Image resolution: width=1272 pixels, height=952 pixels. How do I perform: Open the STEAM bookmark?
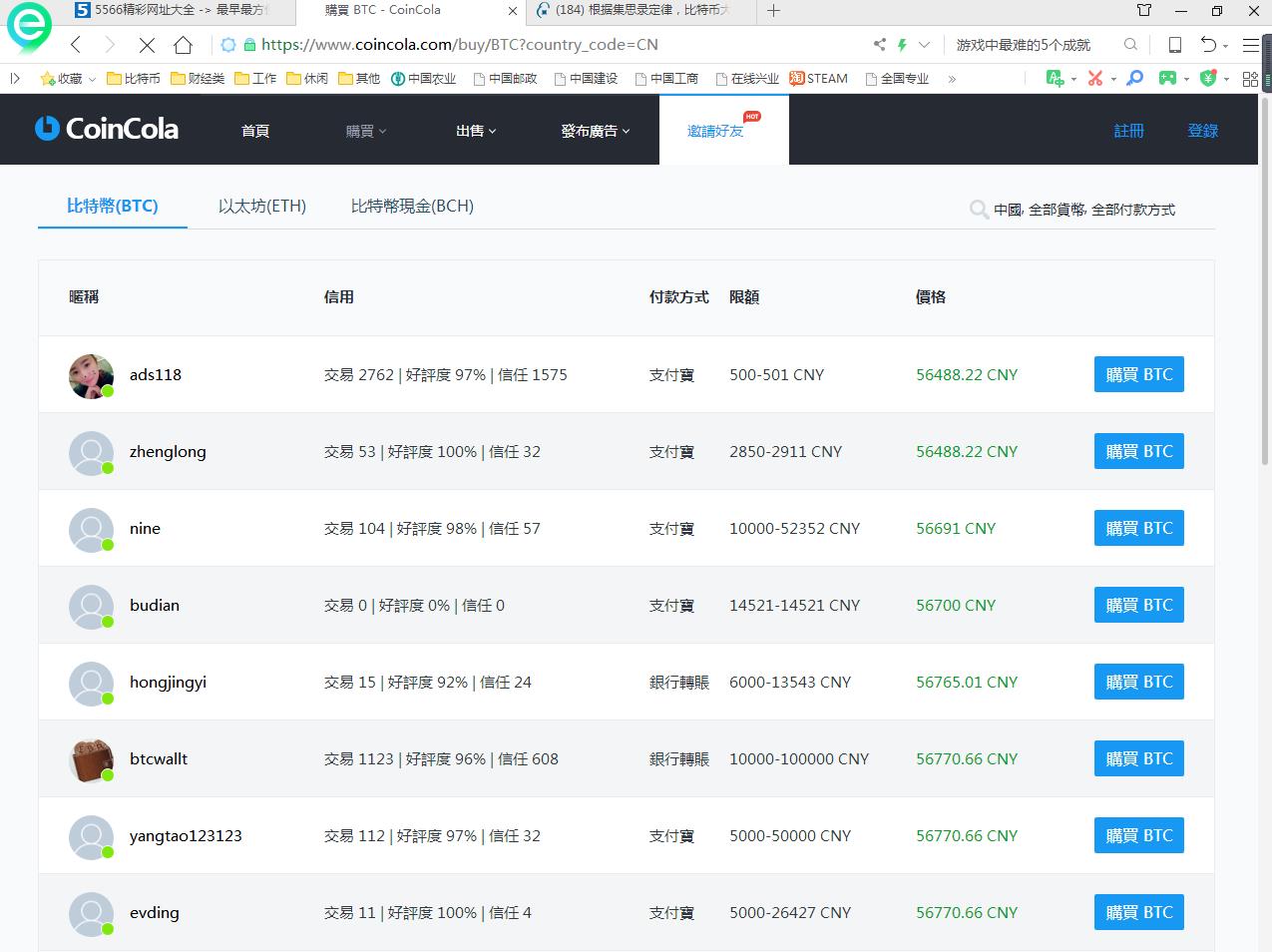819,78
